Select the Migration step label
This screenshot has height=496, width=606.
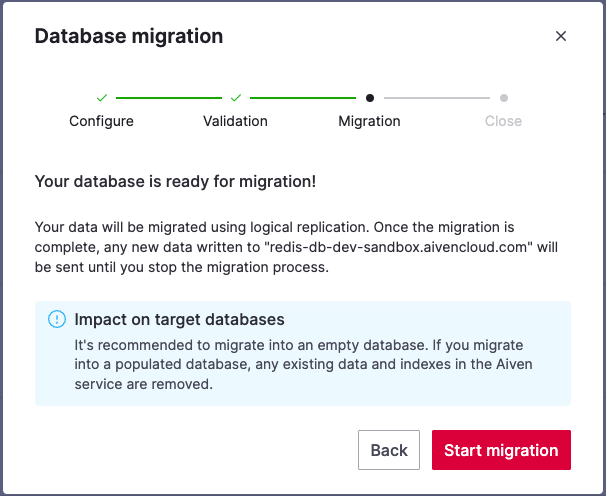click(x=369, y=121)
